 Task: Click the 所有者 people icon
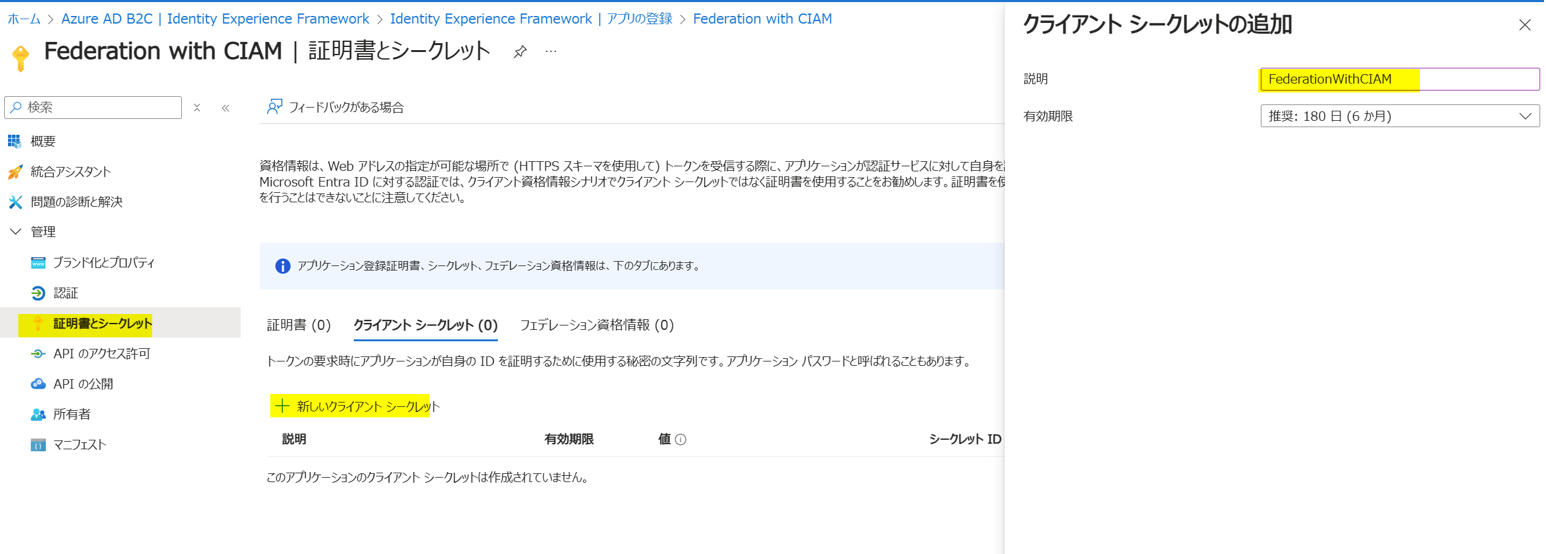[x=38, y=414]
